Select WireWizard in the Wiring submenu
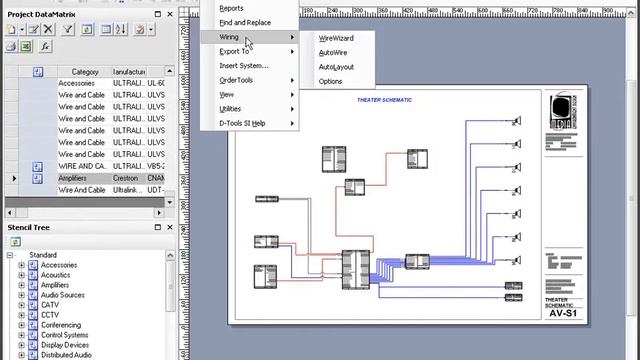 click(x=337, y=38)
